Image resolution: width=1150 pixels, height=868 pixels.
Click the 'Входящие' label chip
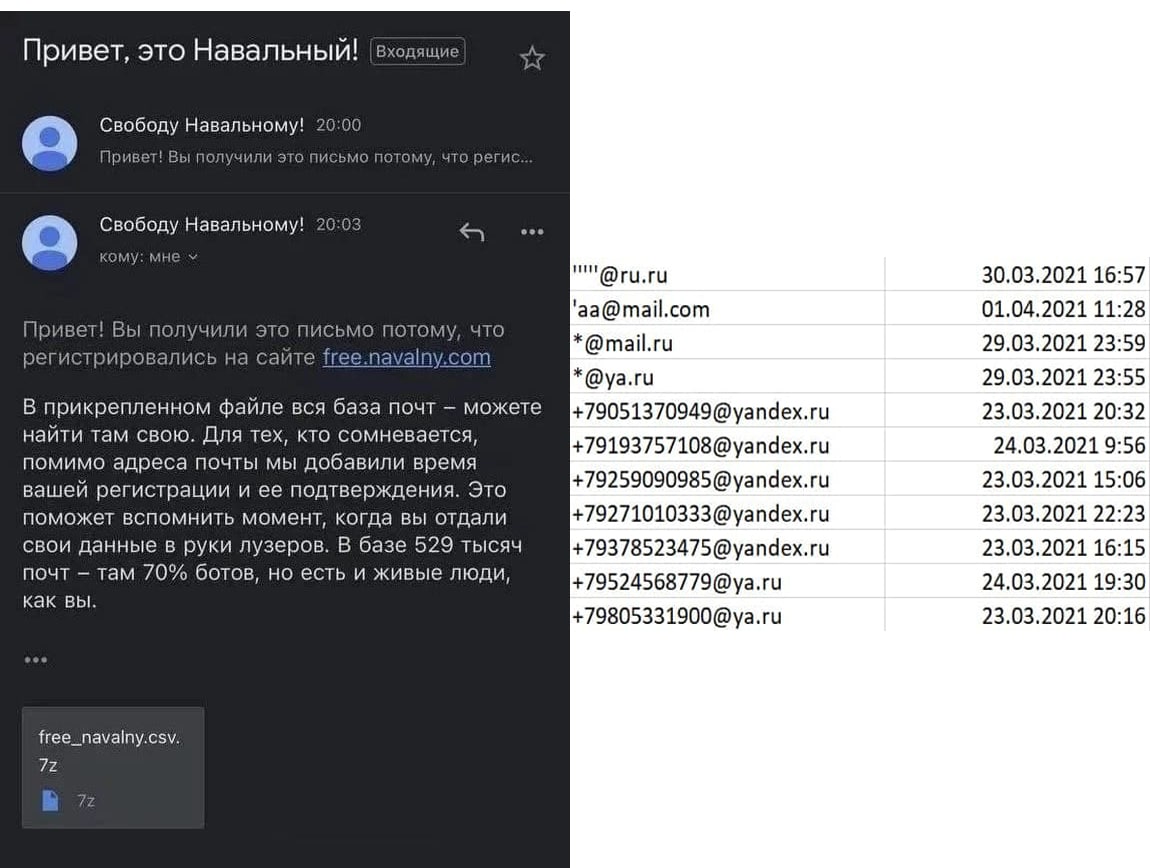click(417, 51)
